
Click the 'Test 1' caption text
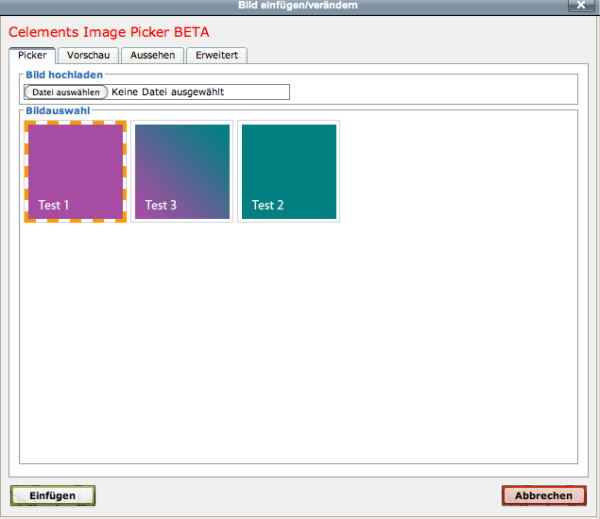pyautogui.click(x=54, y=205)
